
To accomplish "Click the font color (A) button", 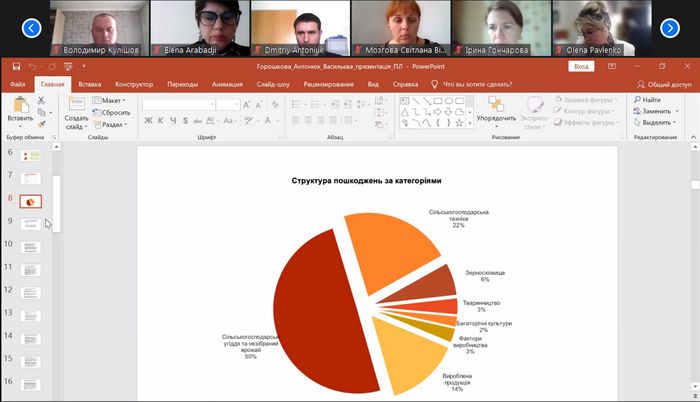I will 266,121.
